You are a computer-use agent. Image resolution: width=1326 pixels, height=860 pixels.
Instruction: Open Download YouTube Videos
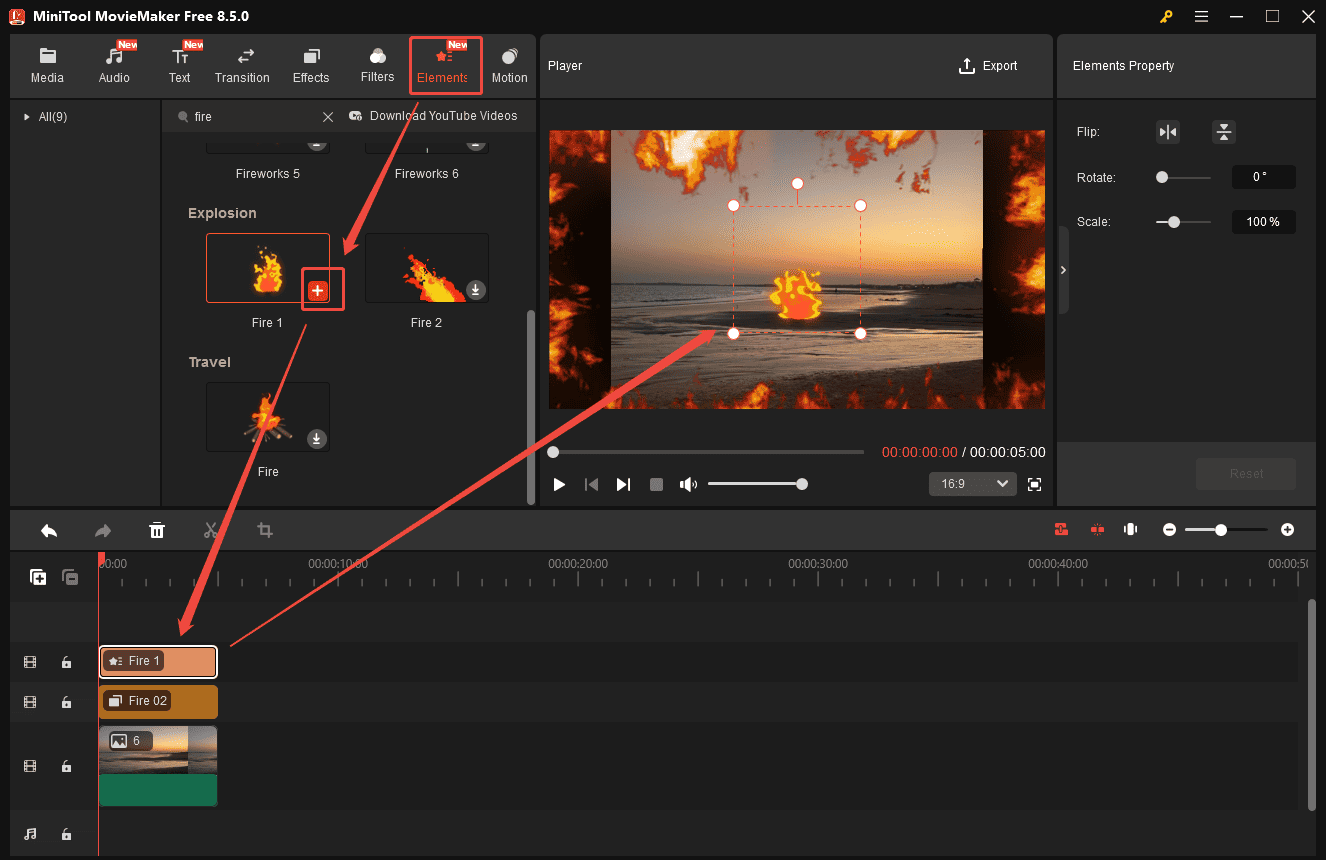[437, 115]
